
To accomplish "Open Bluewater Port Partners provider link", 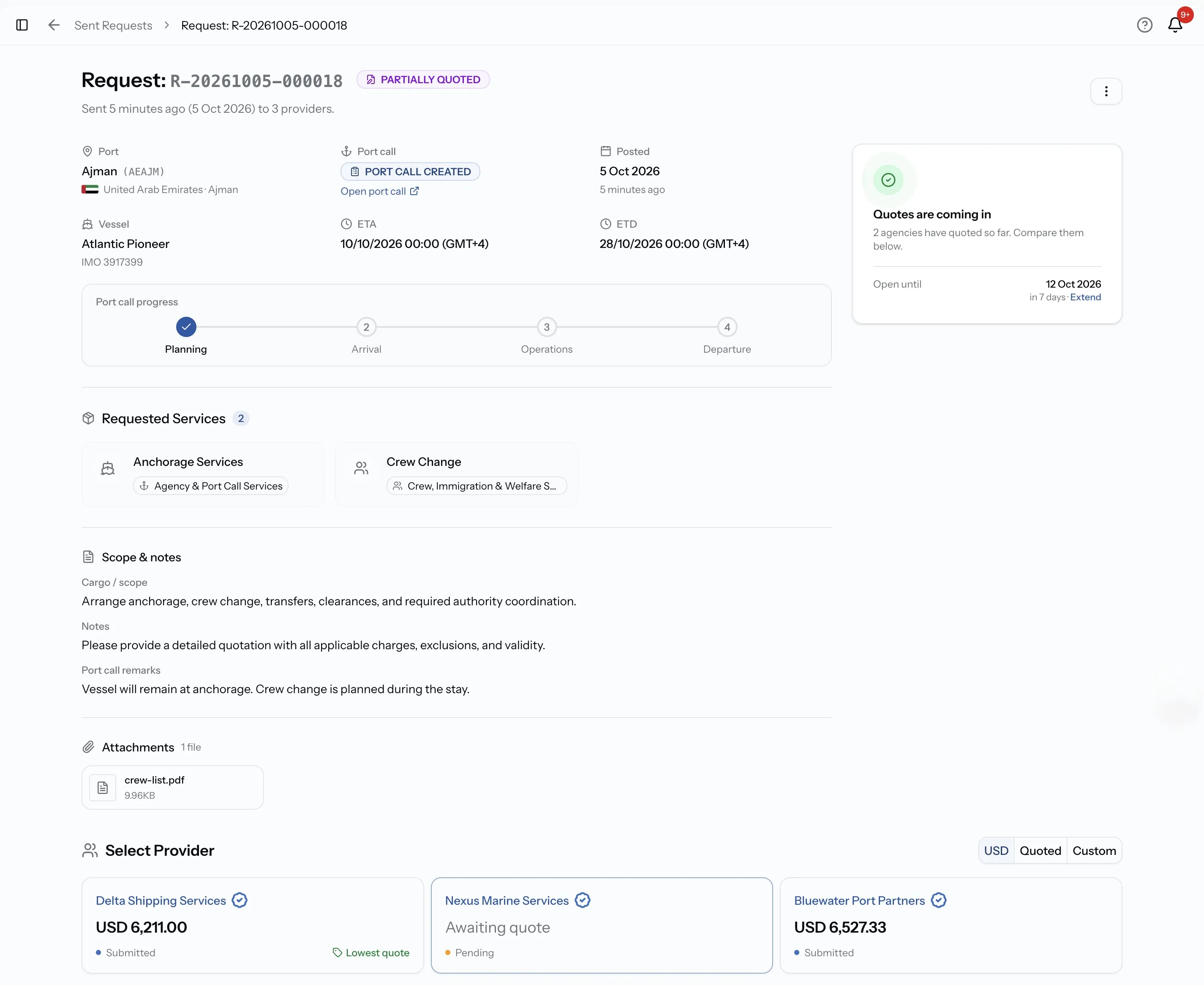I will pos(859,901).
